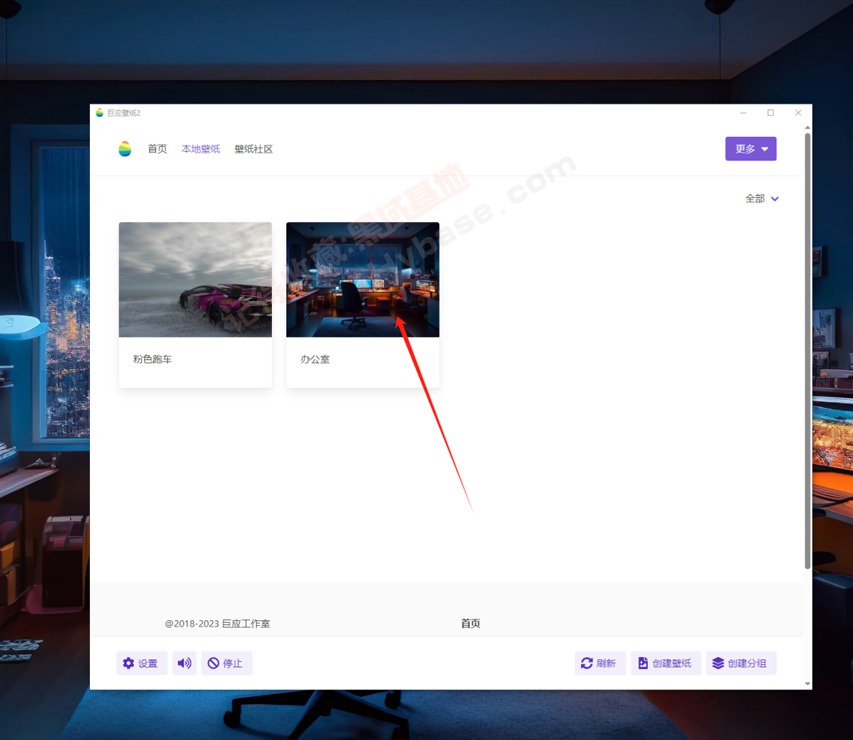Click the colorful egg app logo
The height and width of the screenshot is (740, 853).
pyautogui.click(x=125, y=149)
